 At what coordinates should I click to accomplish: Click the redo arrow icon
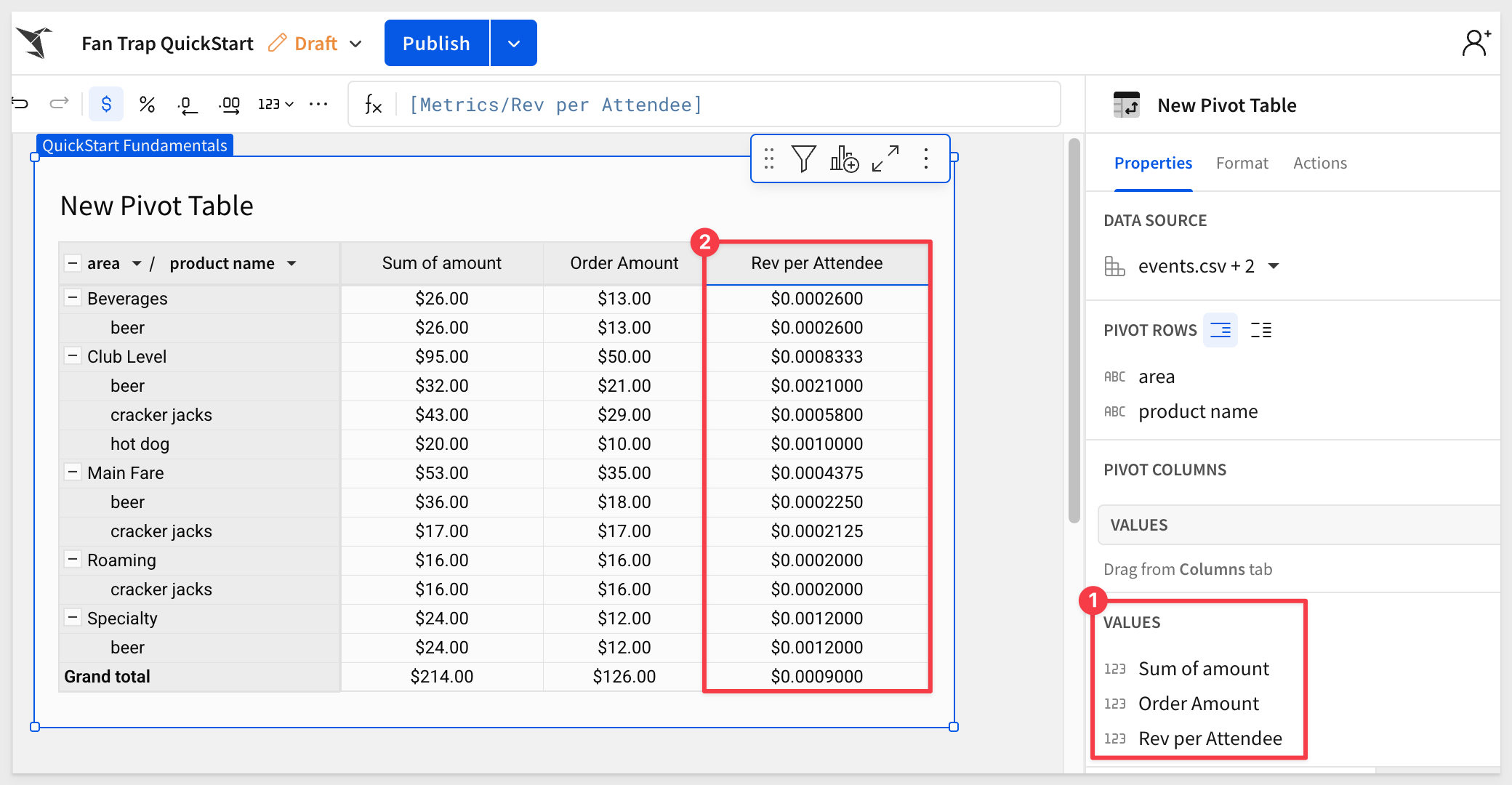(59, 104)
